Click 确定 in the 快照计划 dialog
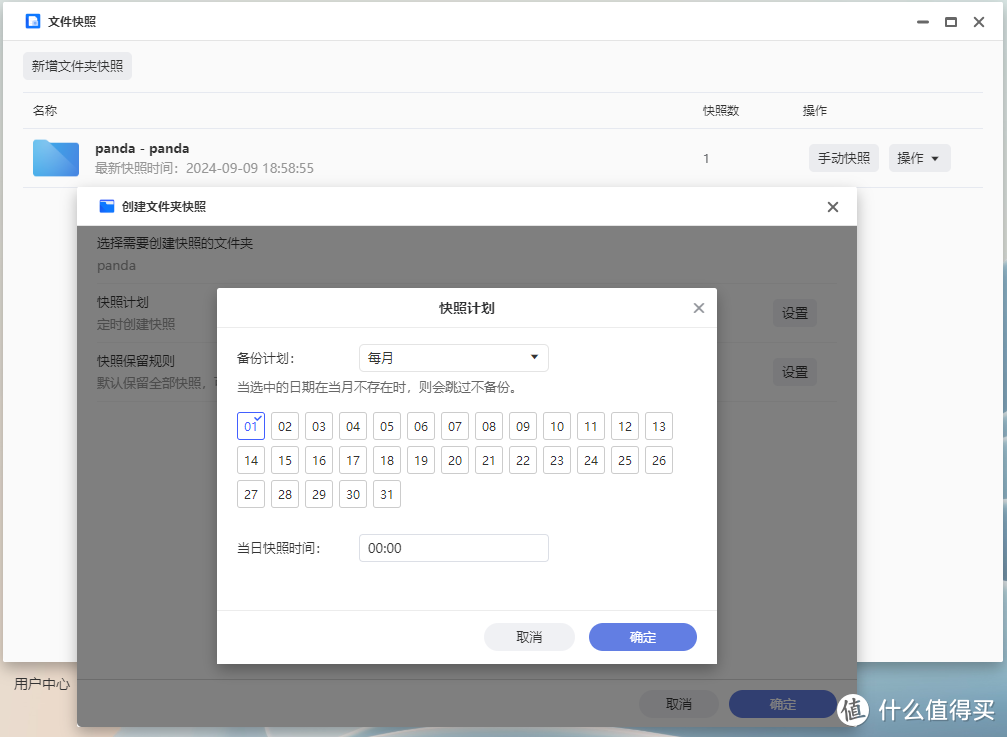This screenshot has width=1007, height=737. point(642,637)
